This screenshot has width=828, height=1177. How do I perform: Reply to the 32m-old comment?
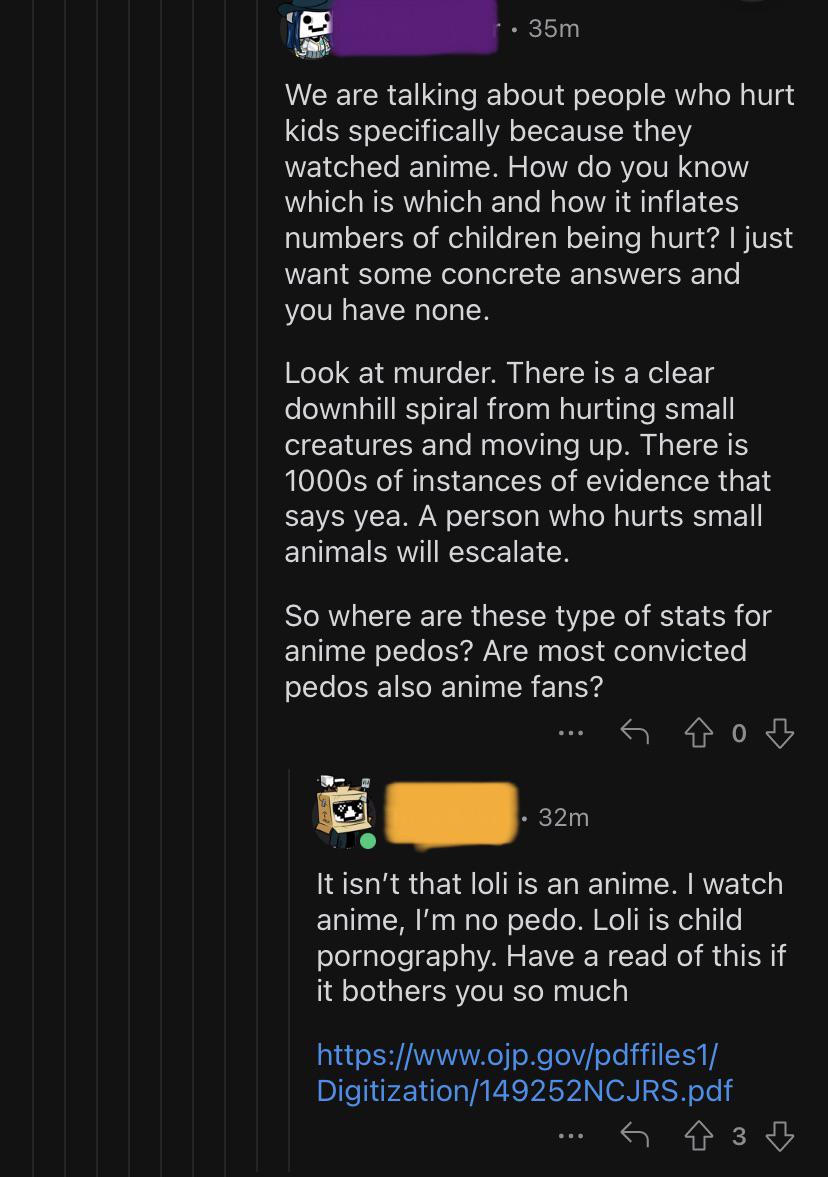tap(635, 1135)
